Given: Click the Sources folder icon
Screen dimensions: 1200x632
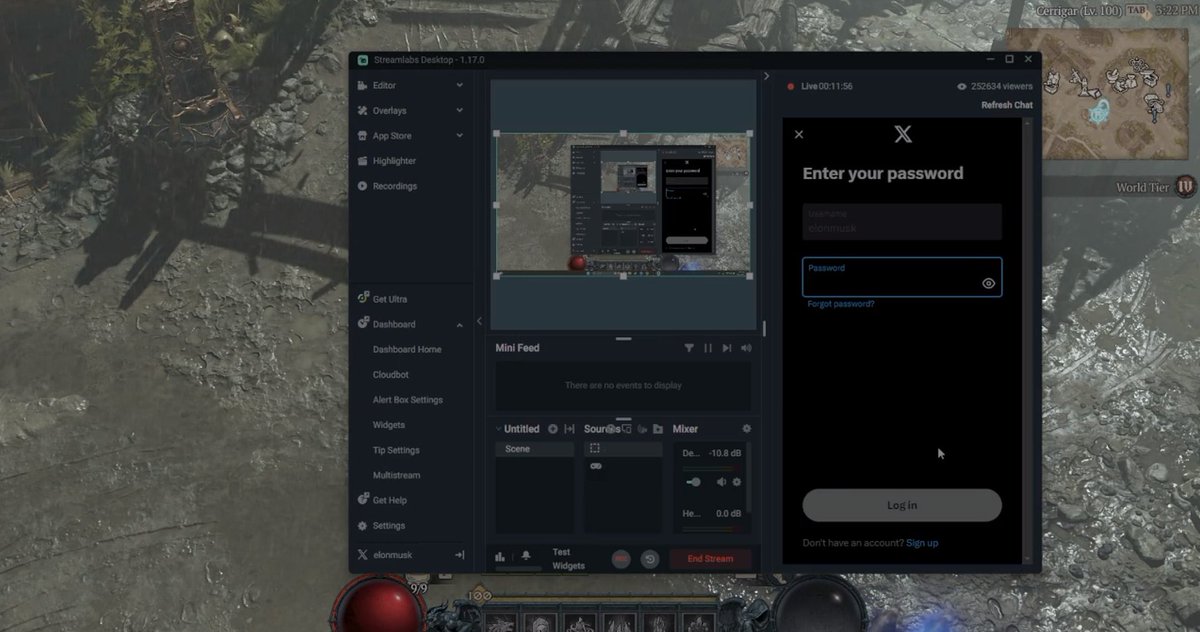Looking at the screenshot, I should point(658,429).
